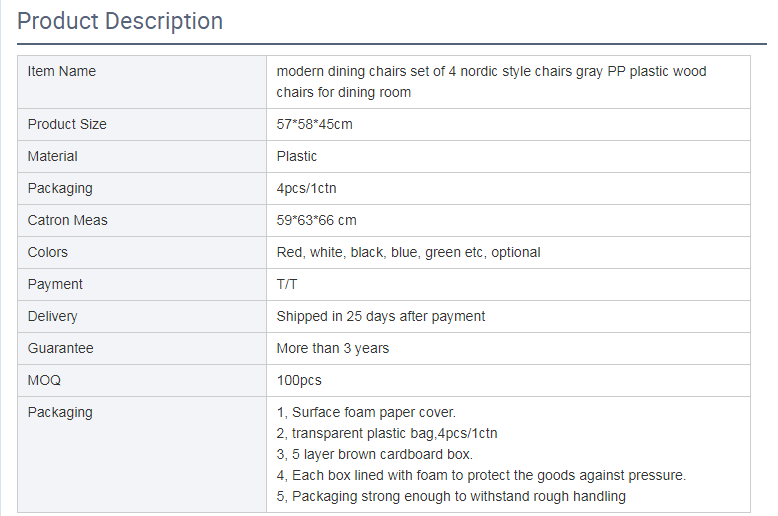Click the T/T payment value
This screenshot has width=778, height=516.
287,284
